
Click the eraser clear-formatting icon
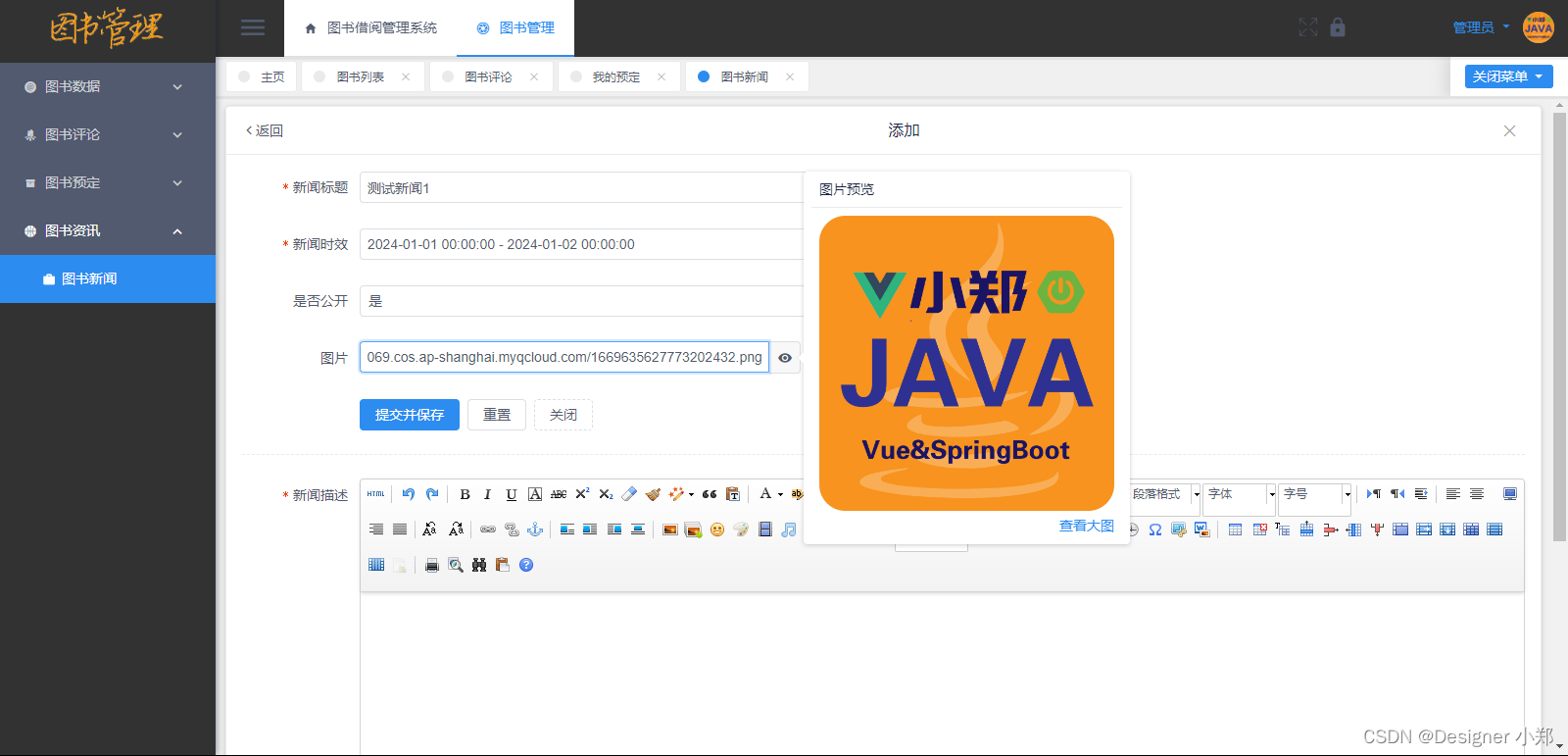click(629, 494)
